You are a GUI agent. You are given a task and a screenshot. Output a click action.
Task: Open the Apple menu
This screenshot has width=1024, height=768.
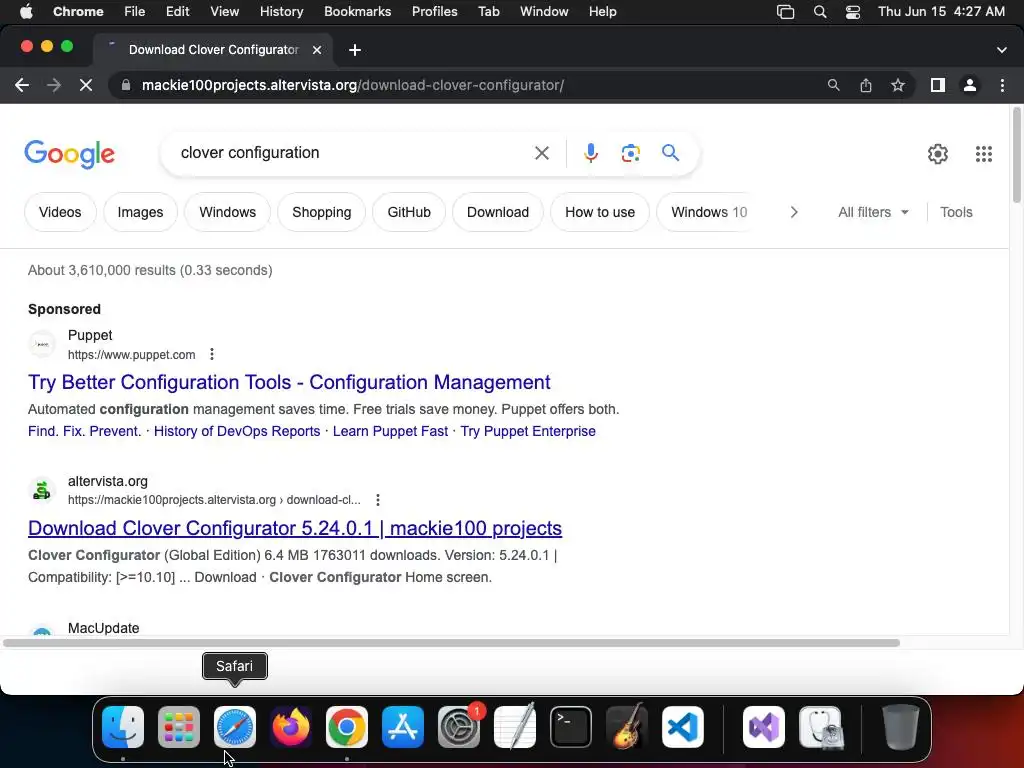tap(26, 12)
